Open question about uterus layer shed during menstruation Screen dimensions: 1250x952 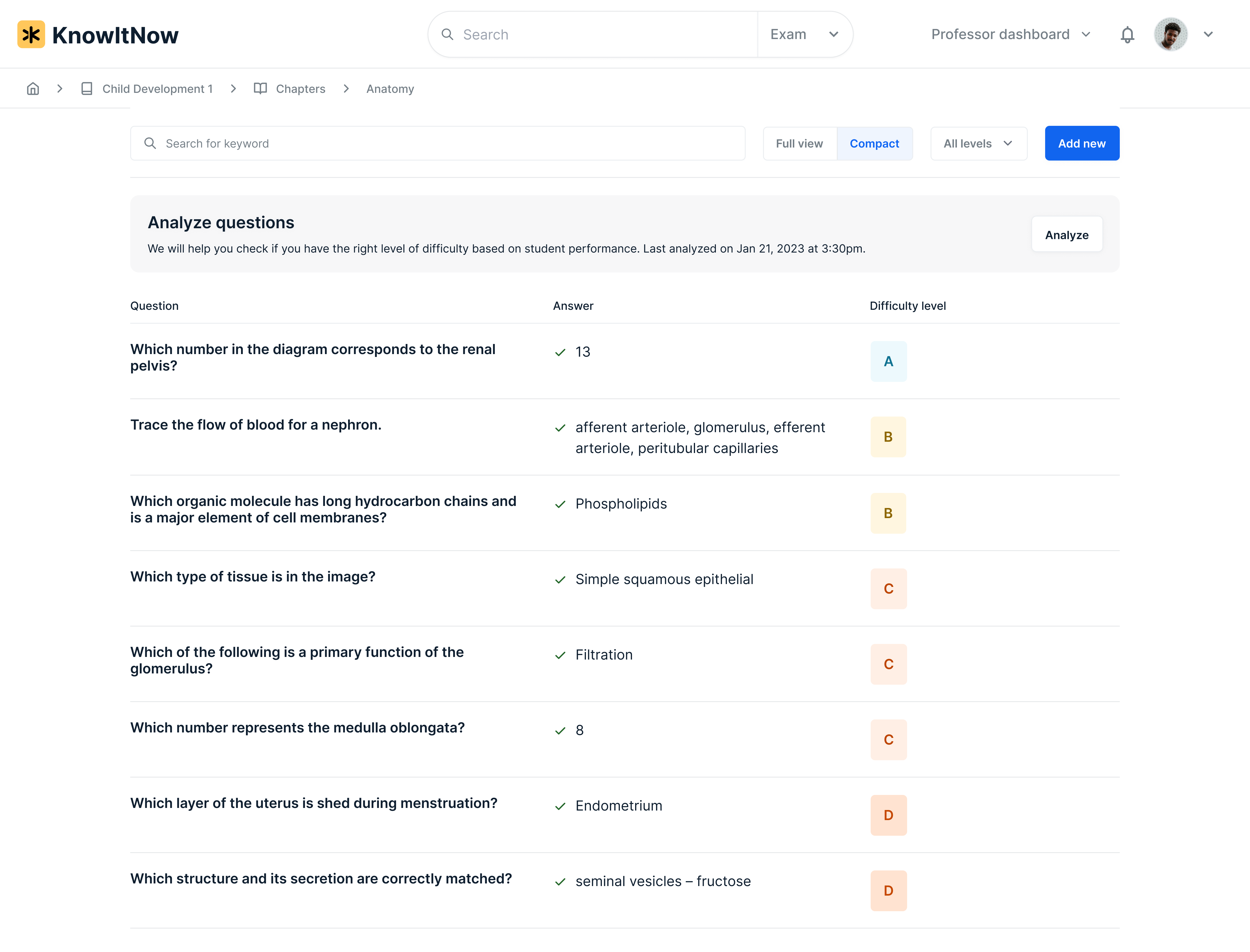coord(313,803)
